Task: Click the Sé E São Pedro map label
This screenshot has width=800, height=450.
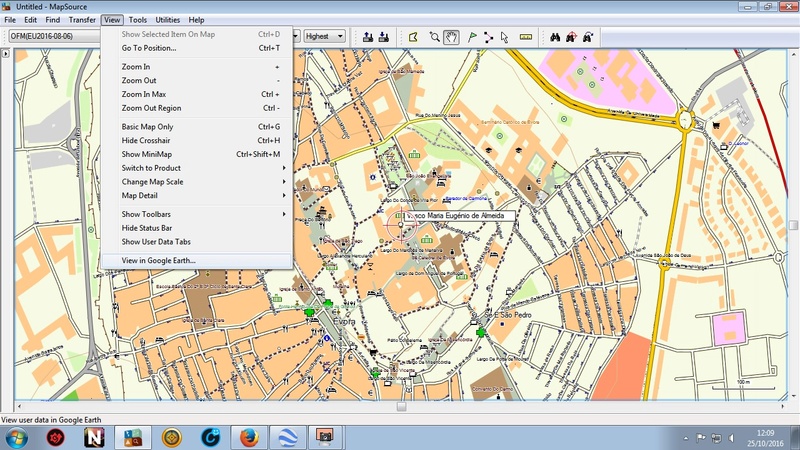Action: pos(508,315)
